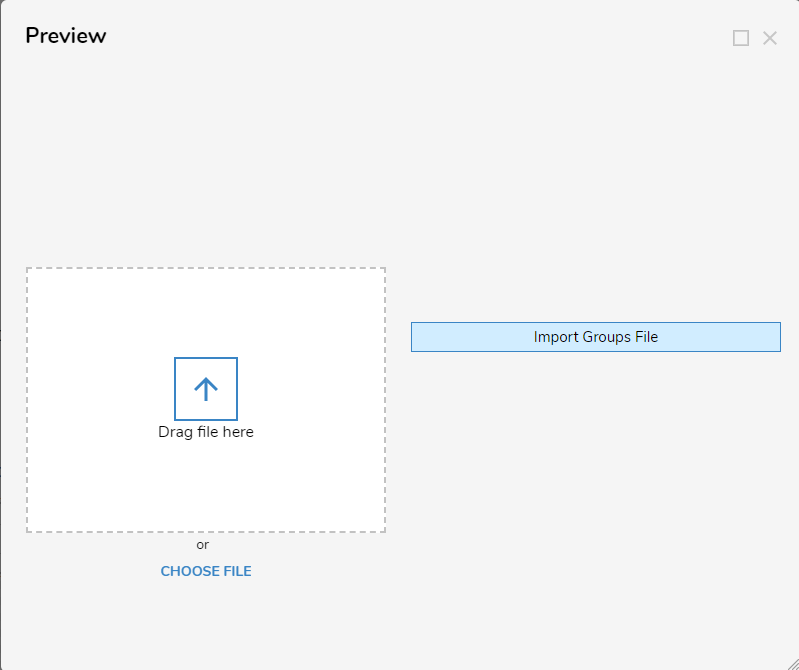
Task: Click the Import Groups File button
Action: click(596, 337)
